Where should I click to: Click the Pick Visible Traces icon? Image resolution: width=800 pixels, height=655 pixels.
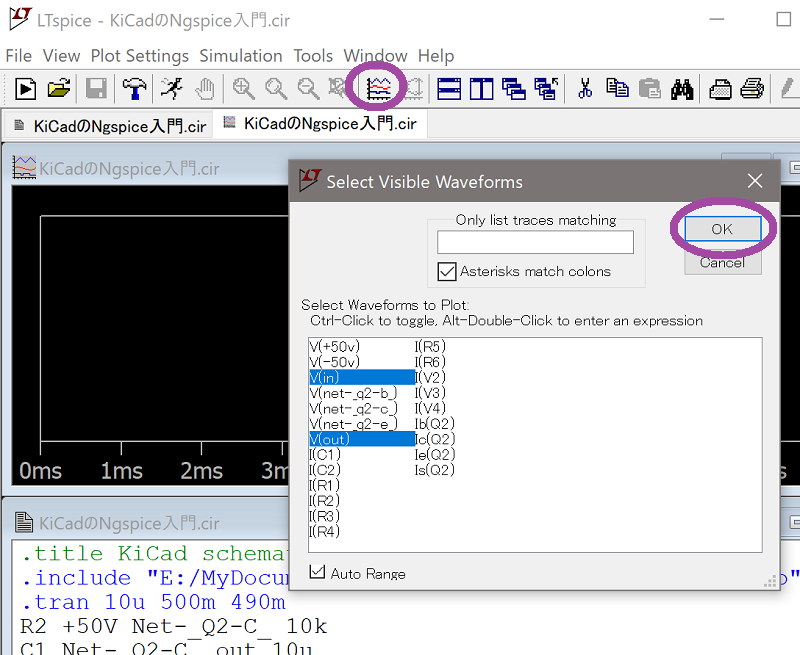click(379, 89)
